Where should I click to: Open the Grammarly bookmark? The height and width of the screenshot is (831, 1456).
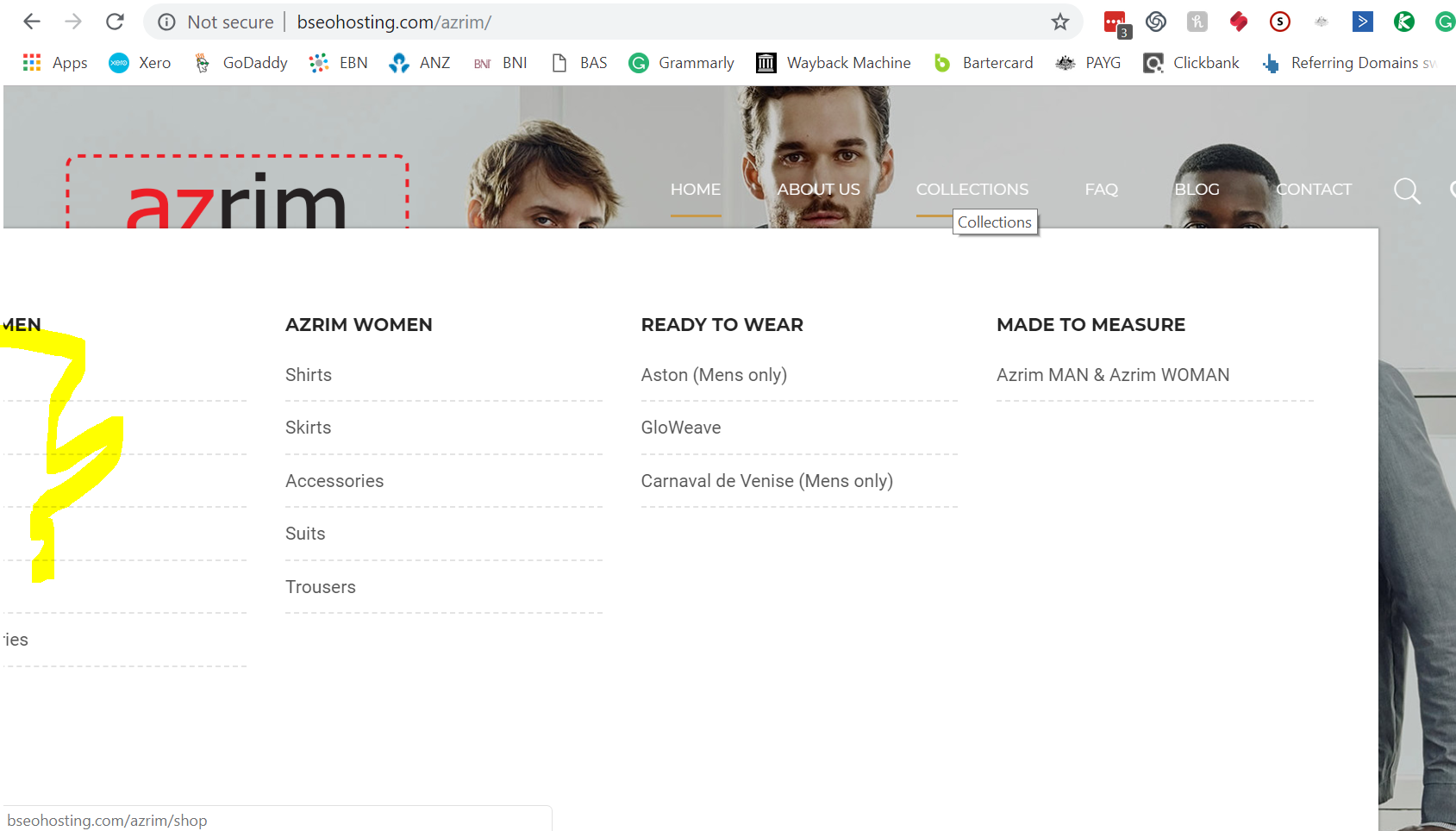click(x=682, y=63)
